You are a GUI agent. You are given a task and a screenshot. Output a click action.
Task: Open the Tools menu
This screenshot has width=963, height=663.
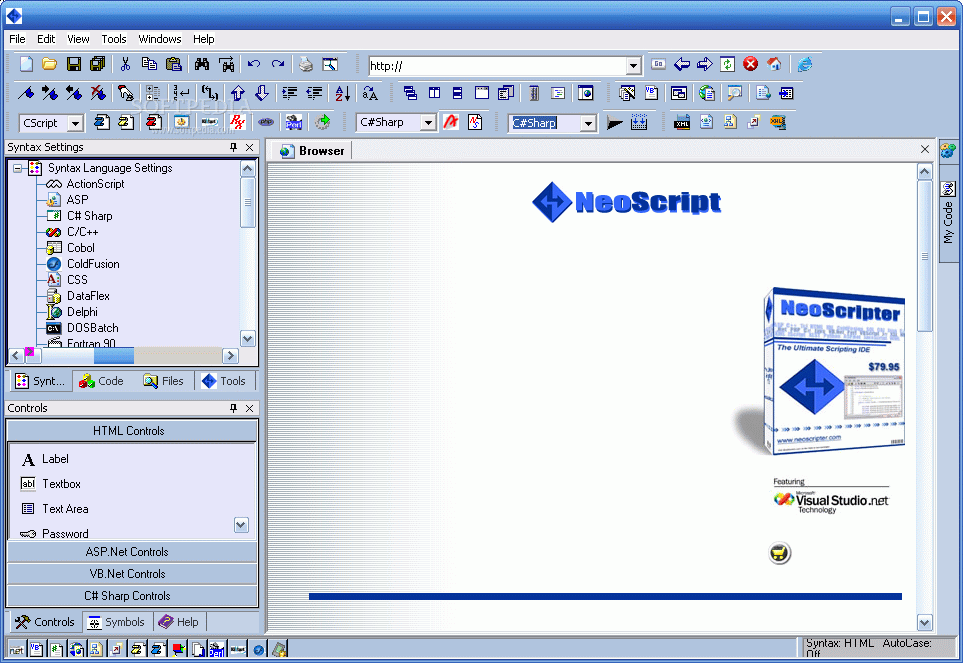tap(114, 39)
